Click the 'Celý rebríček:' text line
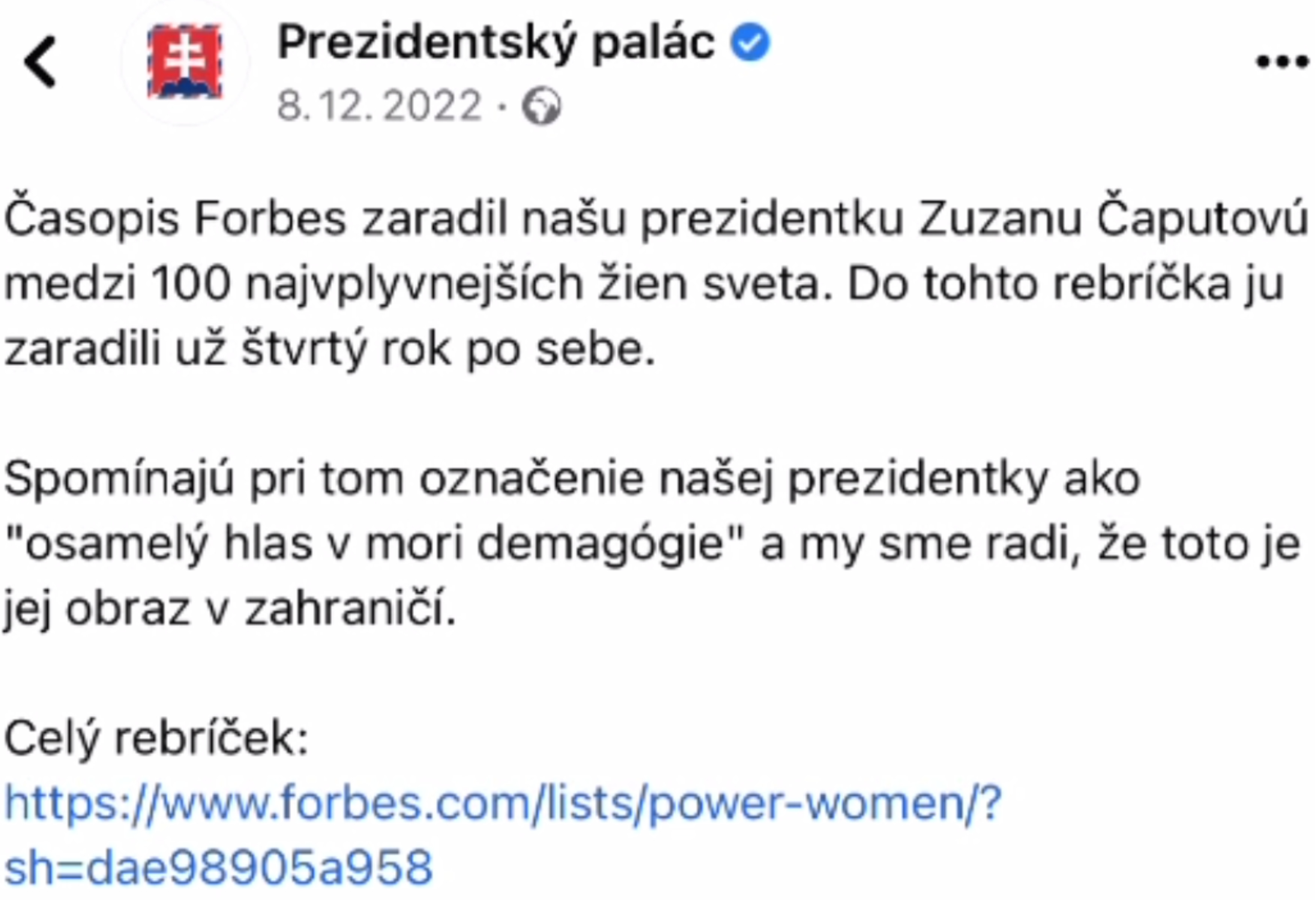This screenshot has width=1316, height=900. (x=156, y=739)
